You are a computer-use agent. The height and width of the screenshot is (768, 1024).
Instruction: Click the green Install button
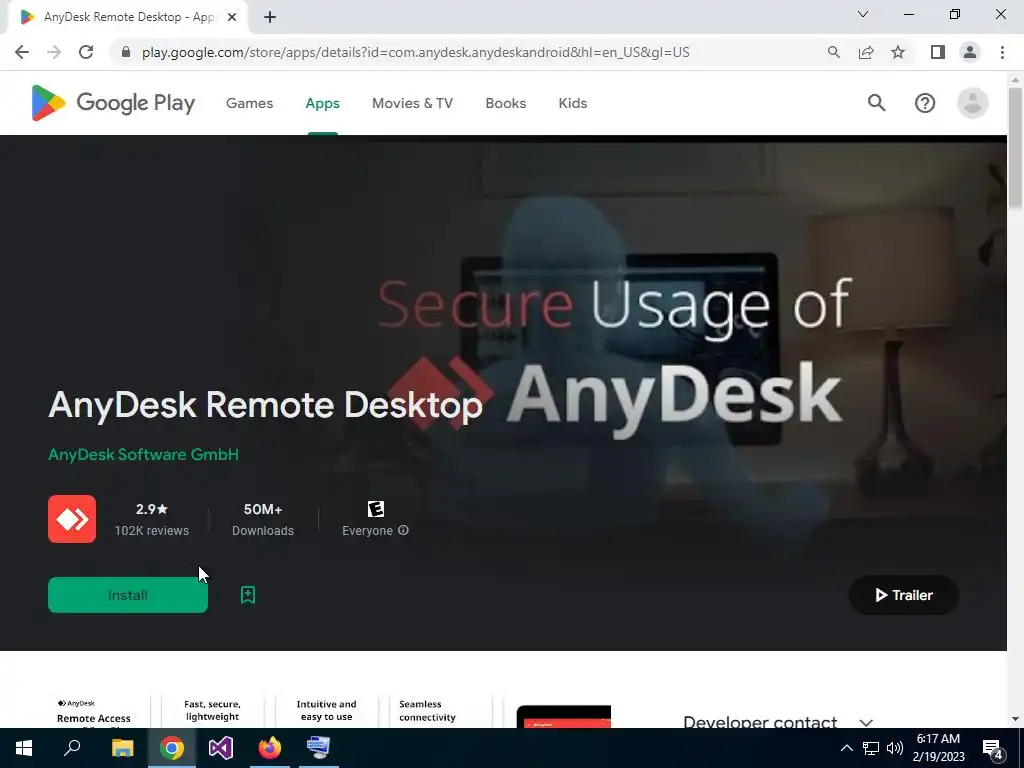pos(128,595)
